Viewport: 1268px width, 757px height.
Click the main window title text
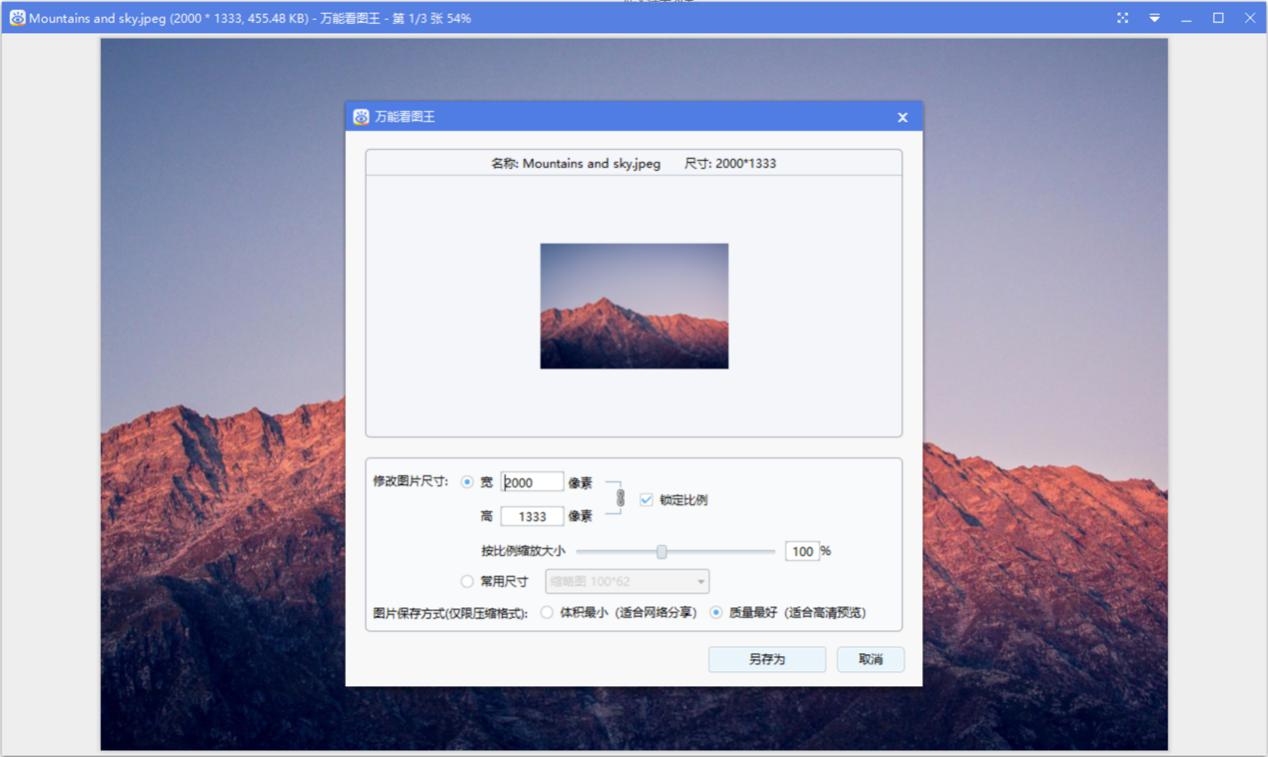tap(250, 18)
